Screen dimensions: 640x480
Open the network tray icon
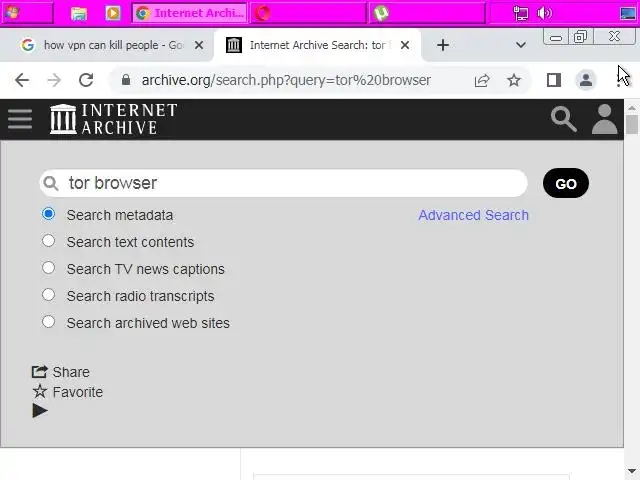520,13
